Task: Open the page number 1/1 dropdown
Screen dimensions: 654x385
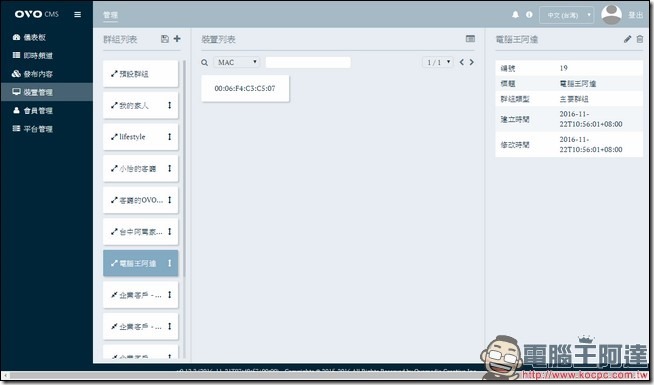Action: pyautogui.click(x=438, y=63)
